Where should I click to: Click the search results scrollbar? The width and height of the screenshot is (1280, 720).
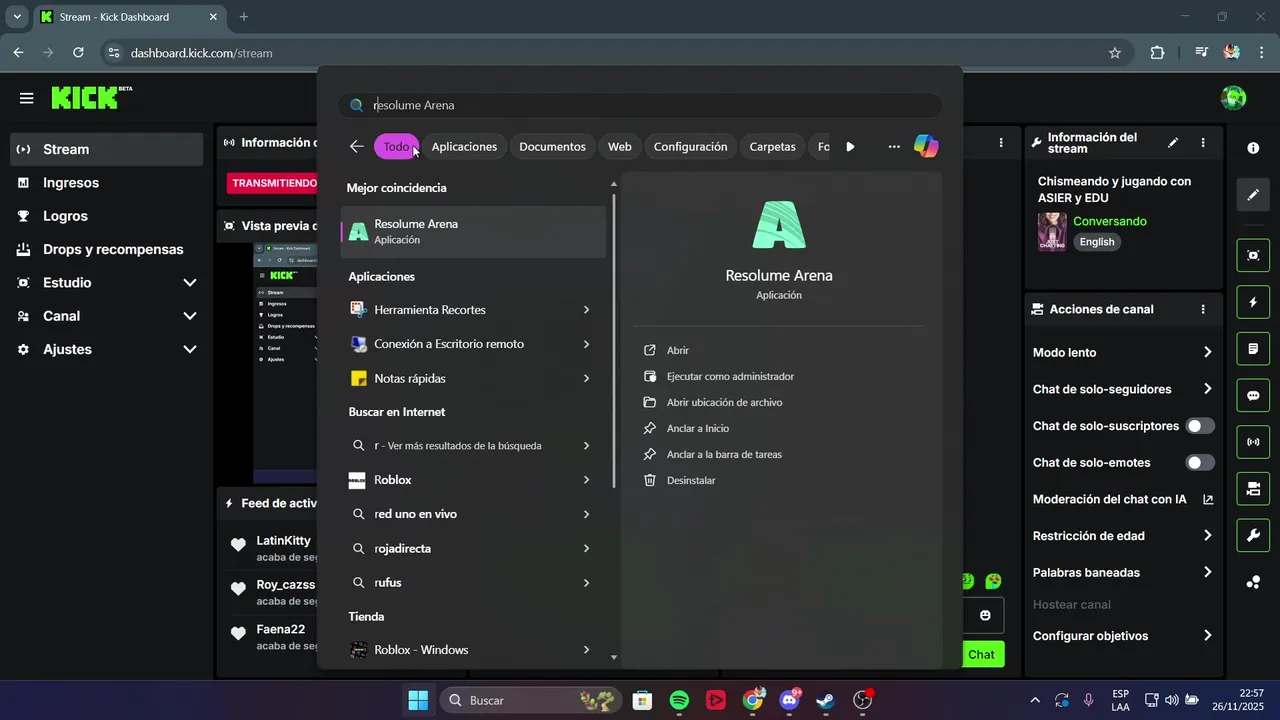(x=614, y=340)
